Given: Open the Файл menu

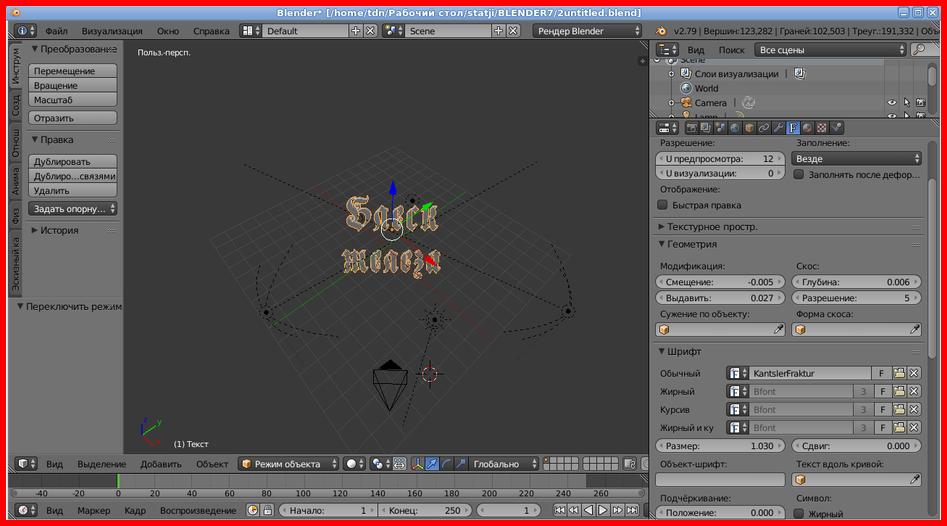Looking at the screenshot, I should coord(56,31).
